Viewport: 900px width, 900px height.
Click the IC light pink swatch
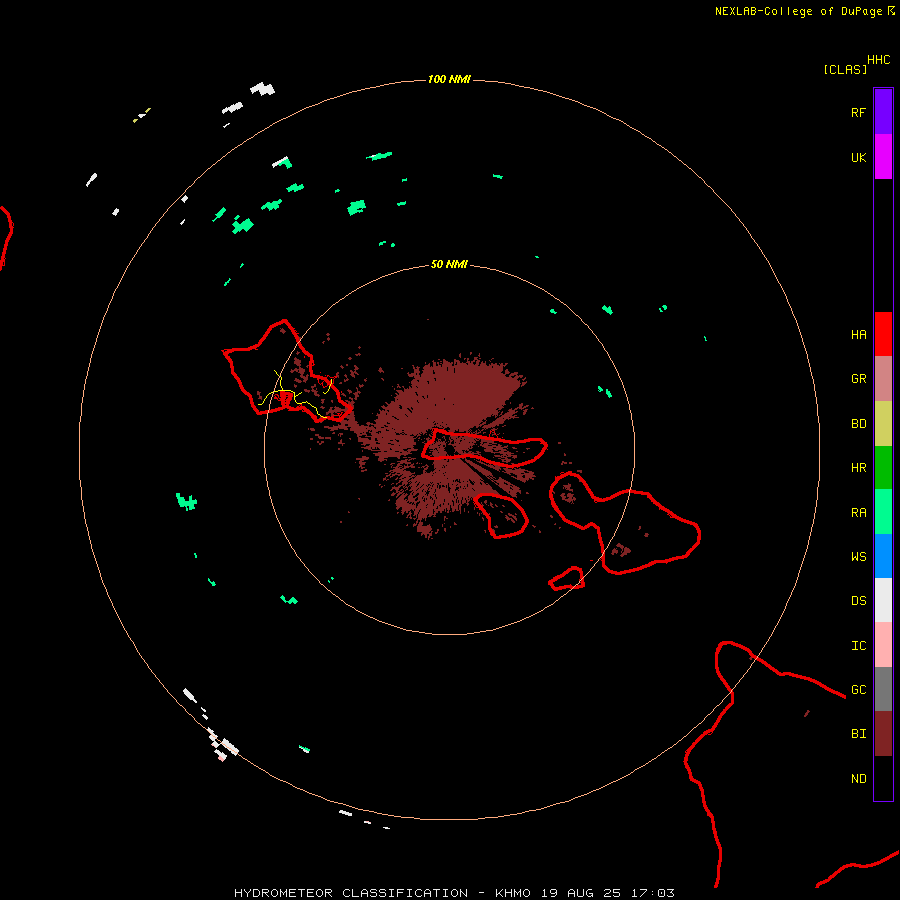(x=883, y=645)
